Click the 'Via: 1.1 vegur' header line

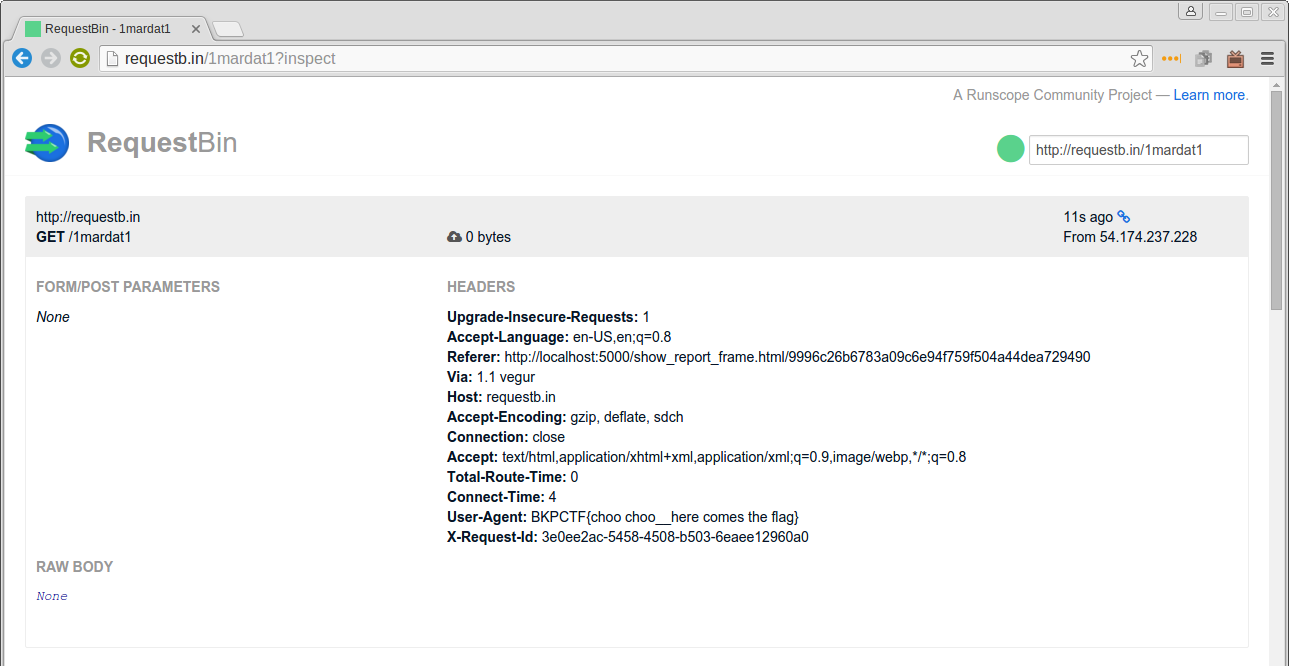[491, 377]
